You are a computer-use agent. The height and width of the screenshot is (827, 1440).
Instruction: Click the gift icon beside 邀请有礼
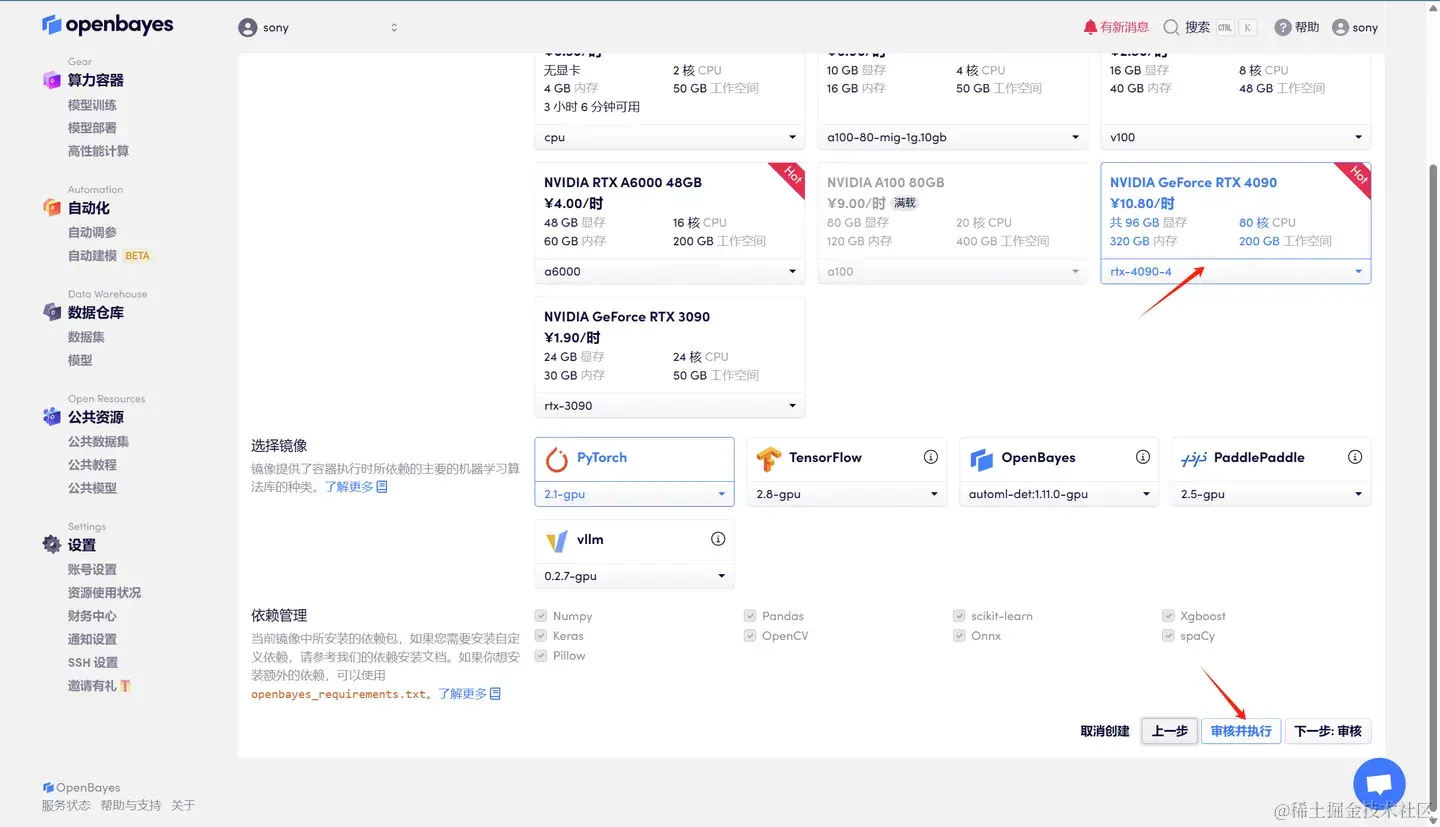pos(126,686)
